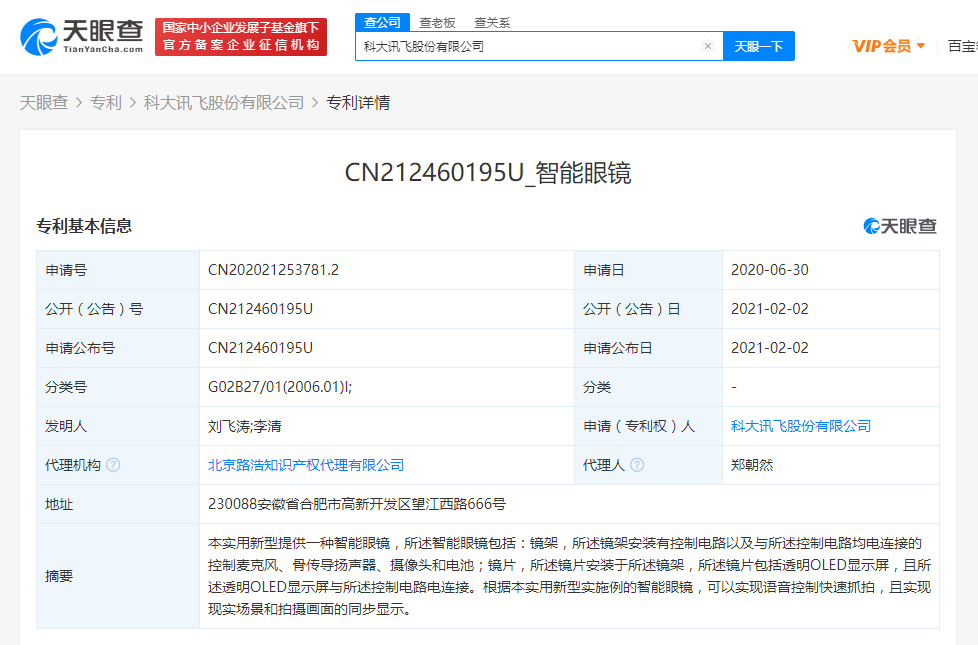Click the patent title CN212460195U_智能眼镜

pyautogui.click(x=489, y=173)
